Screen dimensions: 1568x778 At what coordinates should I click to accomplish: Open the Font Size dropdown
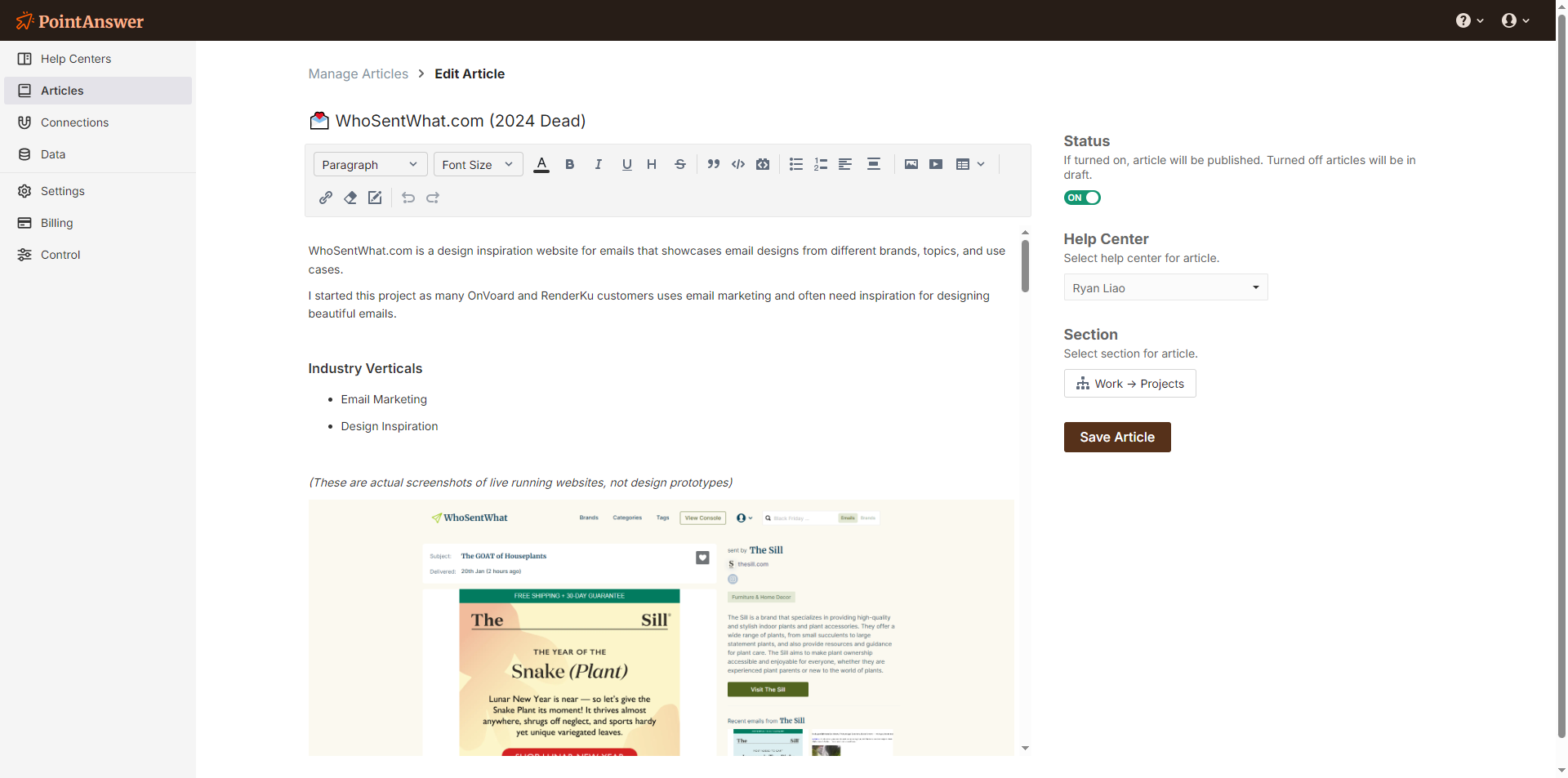[x=478, y=164]
